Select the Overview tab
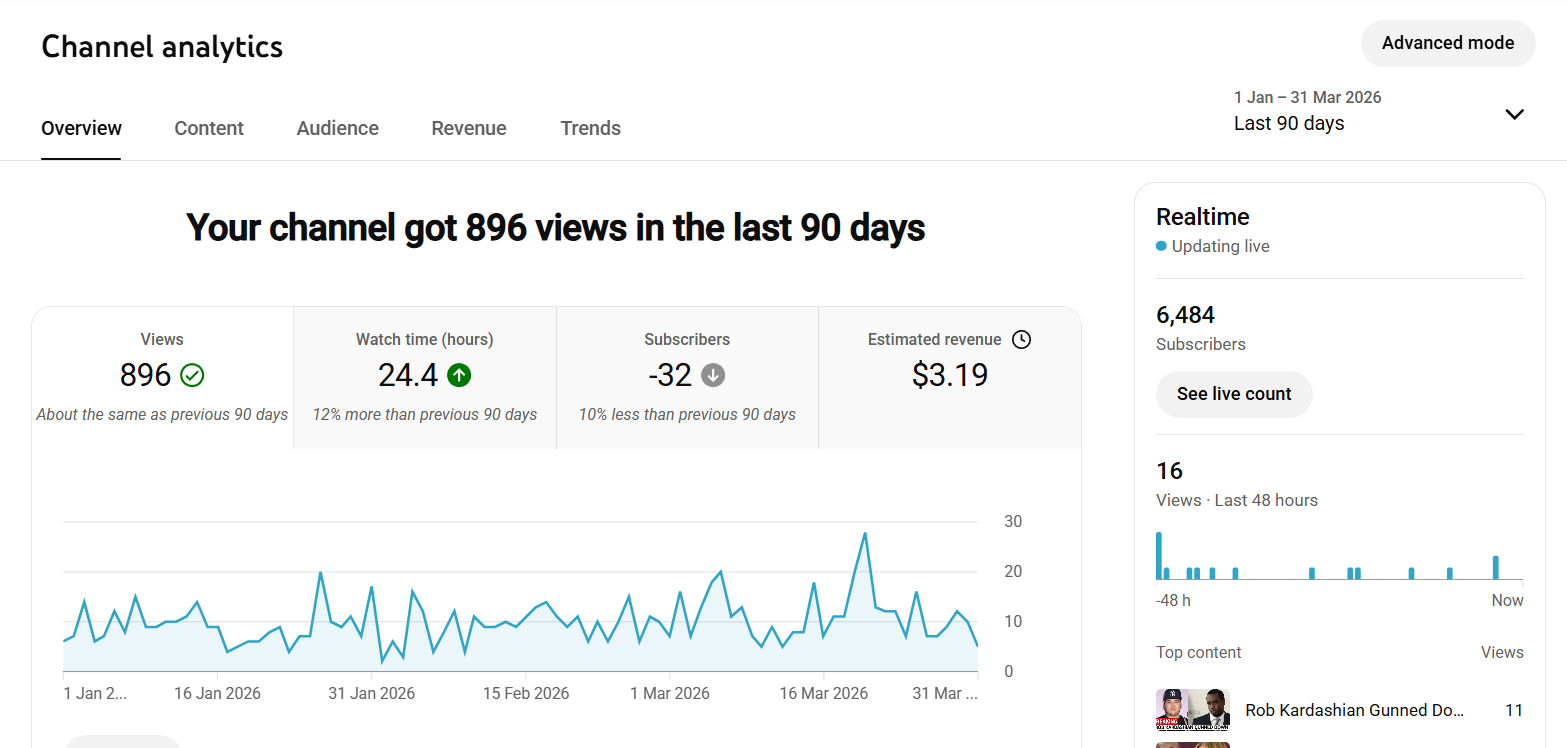The image size is (1567, 748). [x=81, y=128]
